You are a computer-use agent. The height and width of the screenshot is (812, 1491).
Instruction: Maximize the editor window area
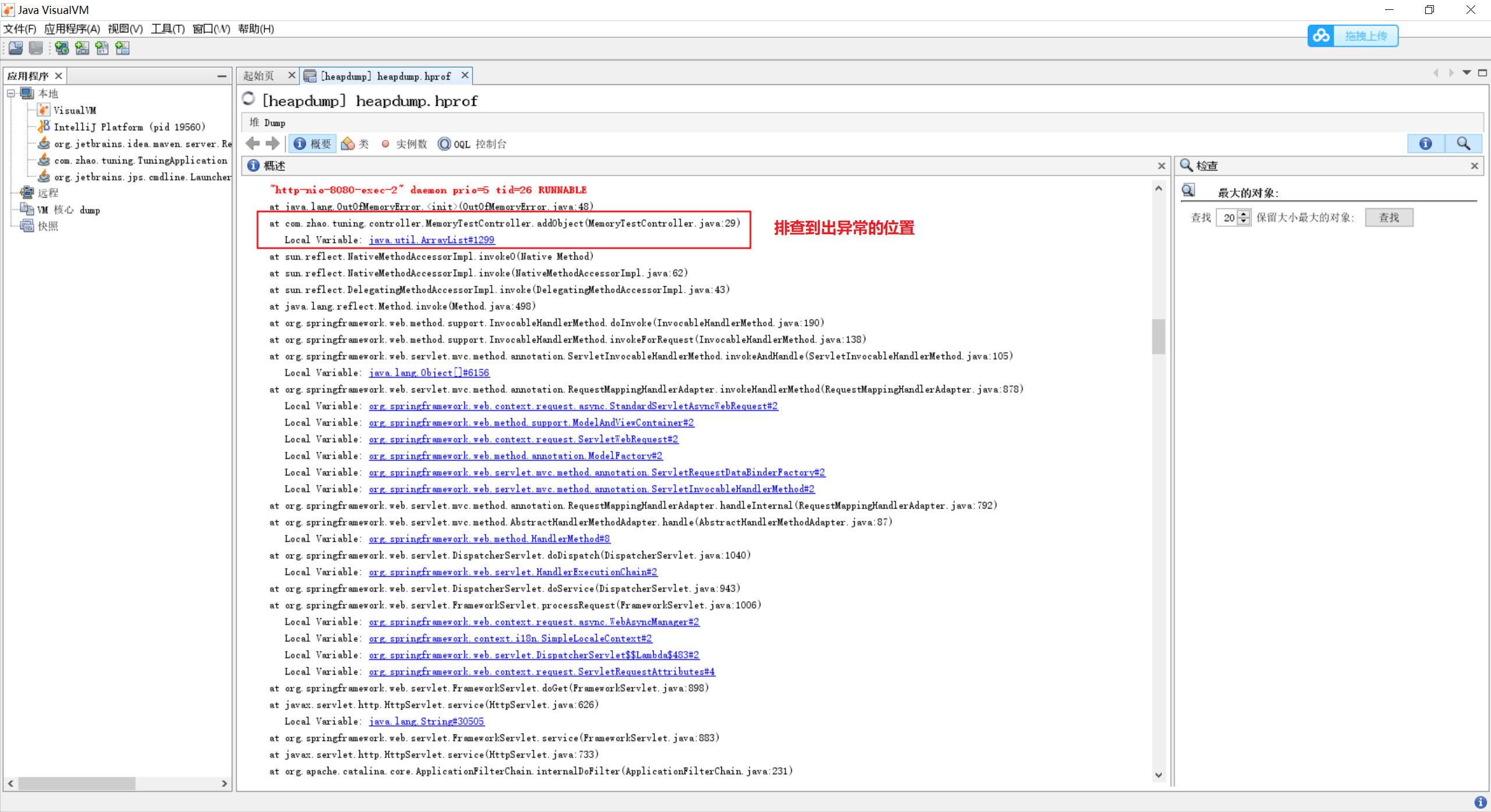1482,73
